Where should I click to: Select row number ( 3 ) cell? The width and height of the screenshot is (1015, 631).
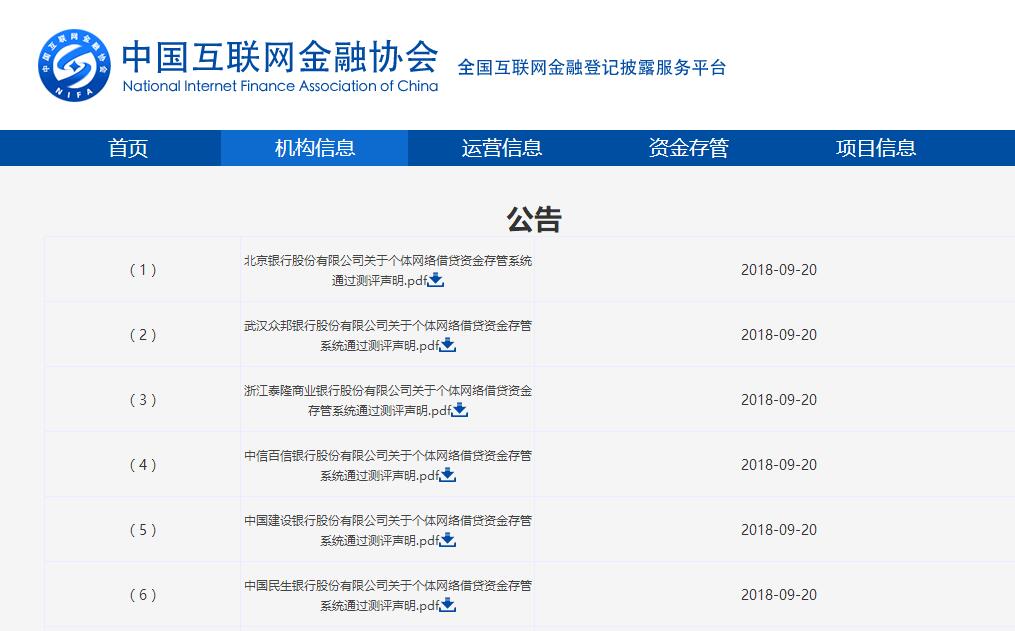(x=142, y=400)
